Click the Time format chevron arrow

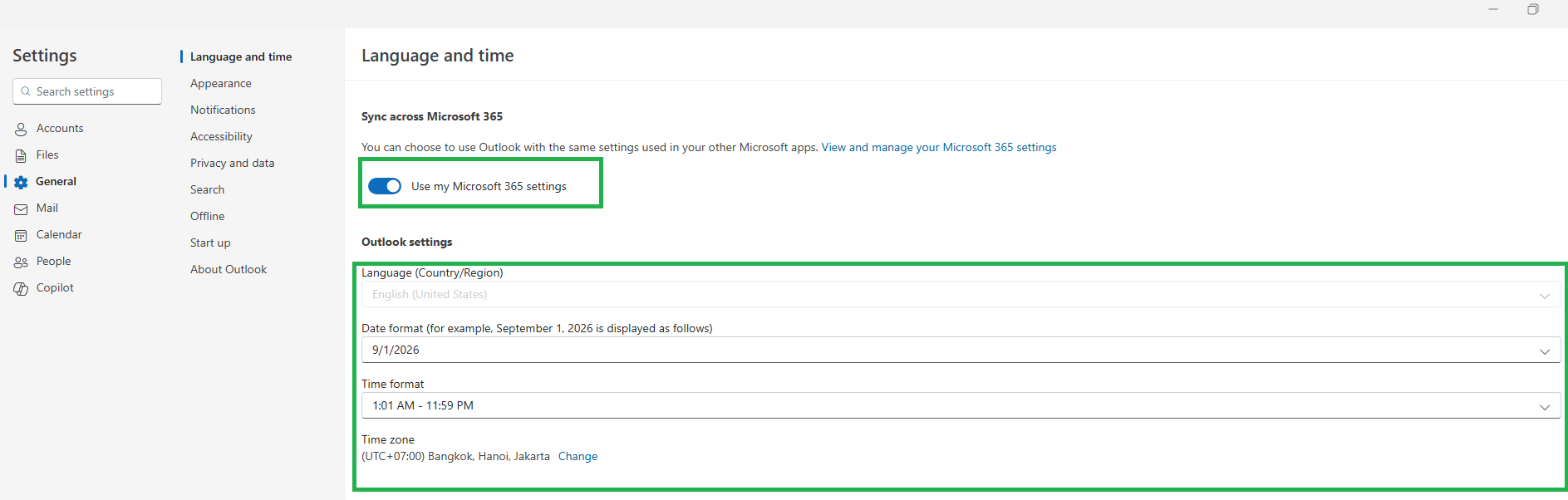(1545, 407)
